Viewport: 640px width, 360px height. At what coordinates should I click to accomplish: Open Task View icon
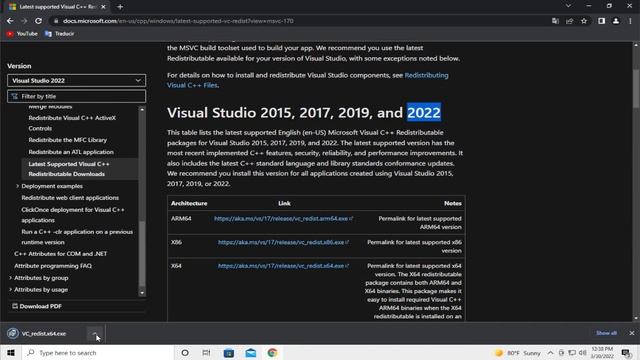point(207,353)
